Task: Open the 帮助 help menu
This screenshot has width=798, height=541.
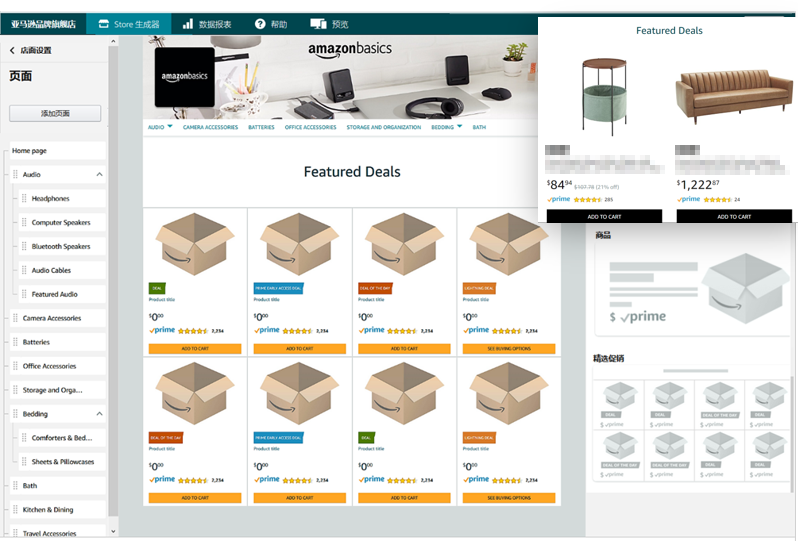Action: pos(271,24)
